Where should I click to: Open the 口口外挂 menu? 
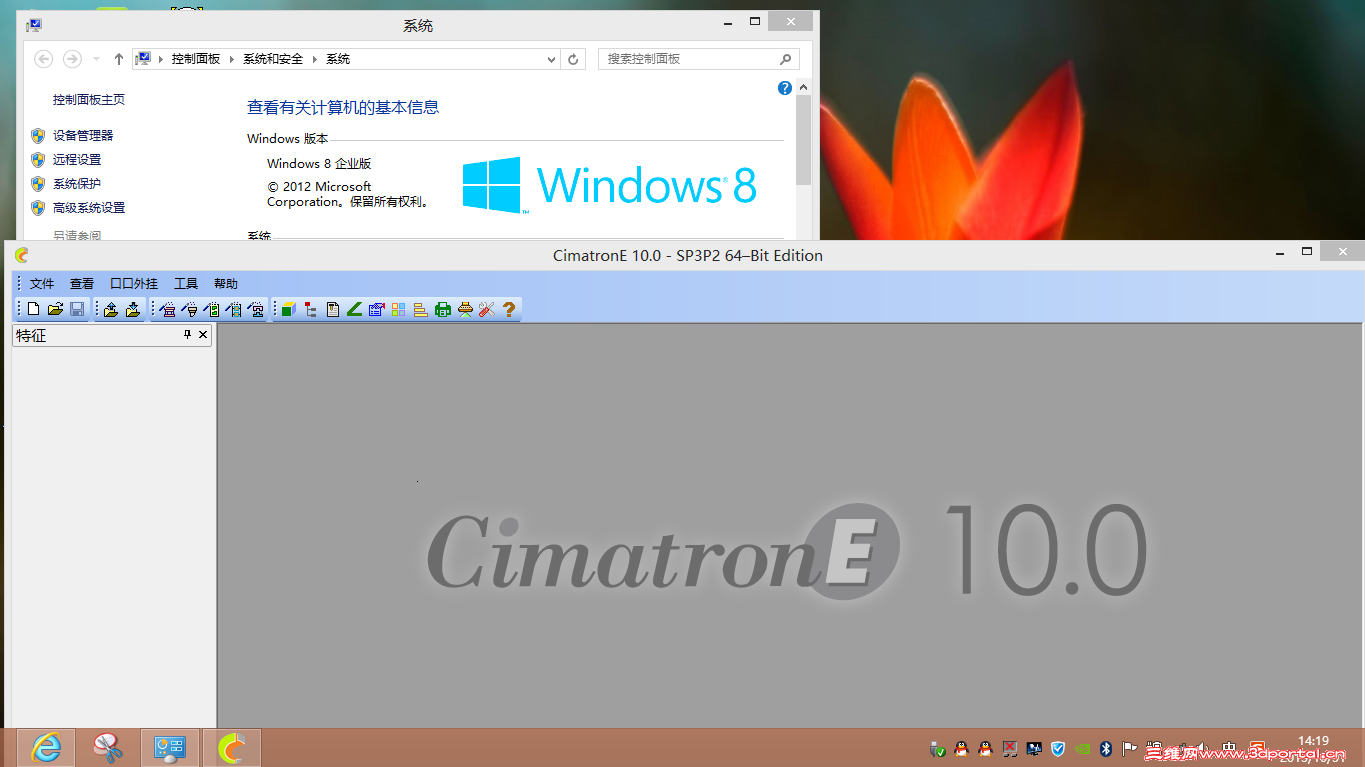[x=134, y=284]
